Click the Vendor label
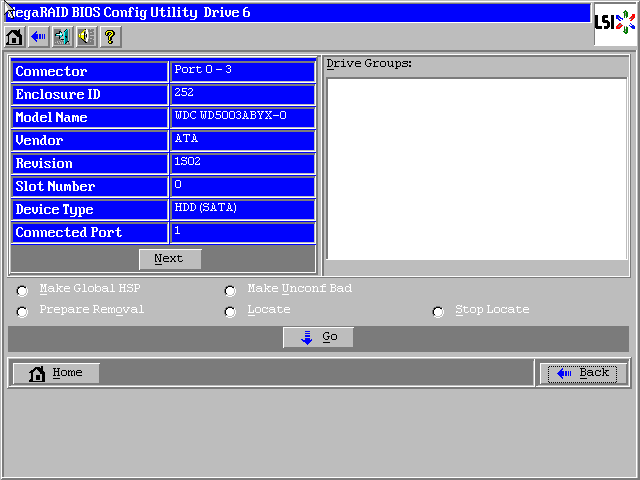This screenshot has height=480, width=640. (x=39, y=140)
